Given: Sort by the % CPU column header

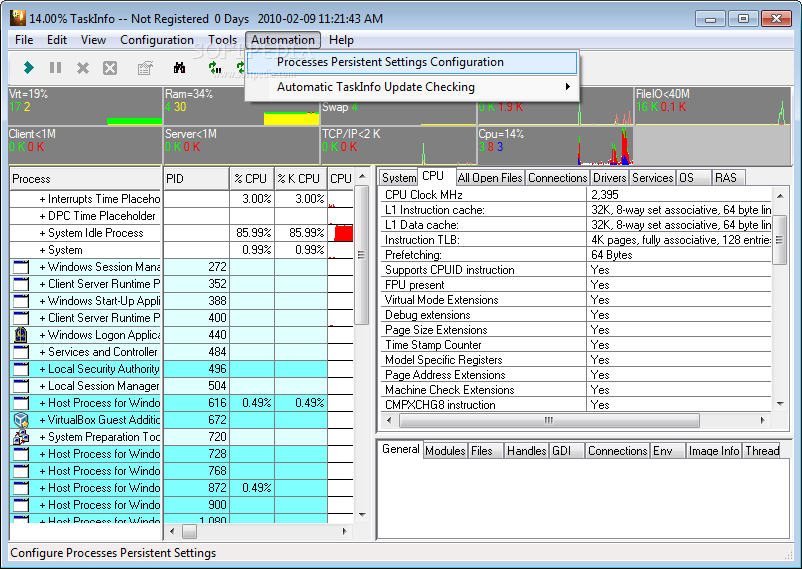Looking at the screenshot, I should pyautogui.click(x=252, y=179).
